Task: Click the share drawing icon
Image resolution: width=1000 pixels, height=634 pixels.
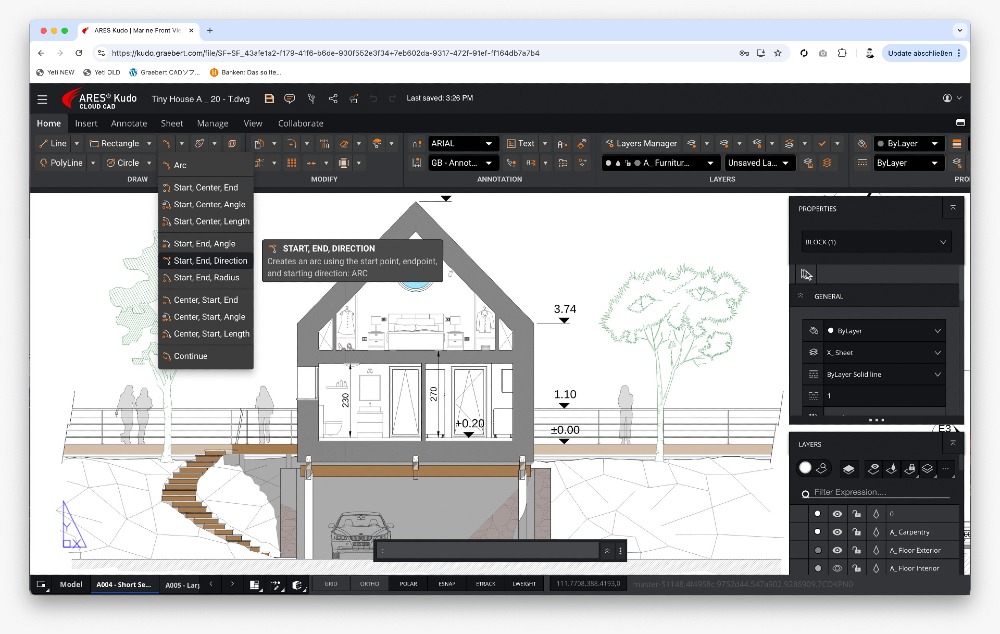Action: coord(333,98)
